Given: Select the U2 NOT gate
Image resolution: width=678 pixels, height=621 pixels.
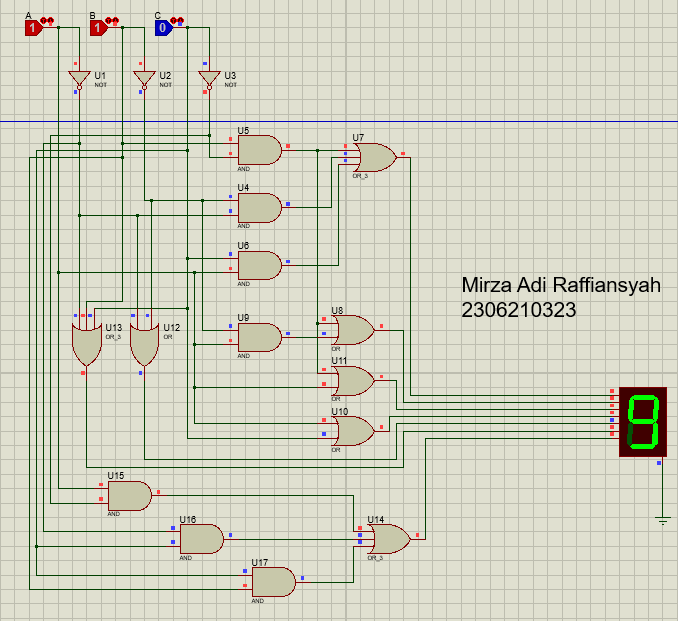Looking at the screenshot, I should [145, 78].
